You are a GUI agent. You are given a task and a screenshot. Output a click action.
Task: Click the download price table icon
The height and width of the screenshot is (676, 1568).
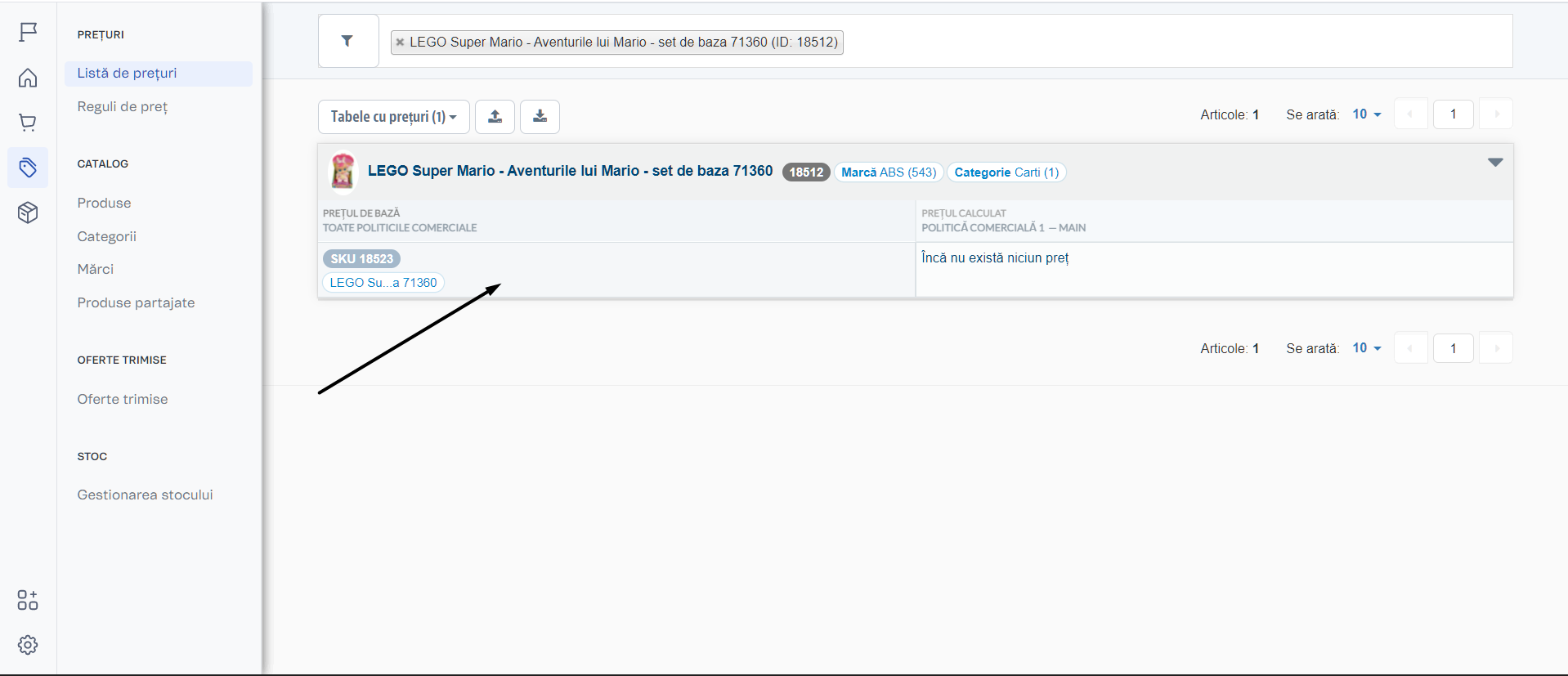point(540,117)
